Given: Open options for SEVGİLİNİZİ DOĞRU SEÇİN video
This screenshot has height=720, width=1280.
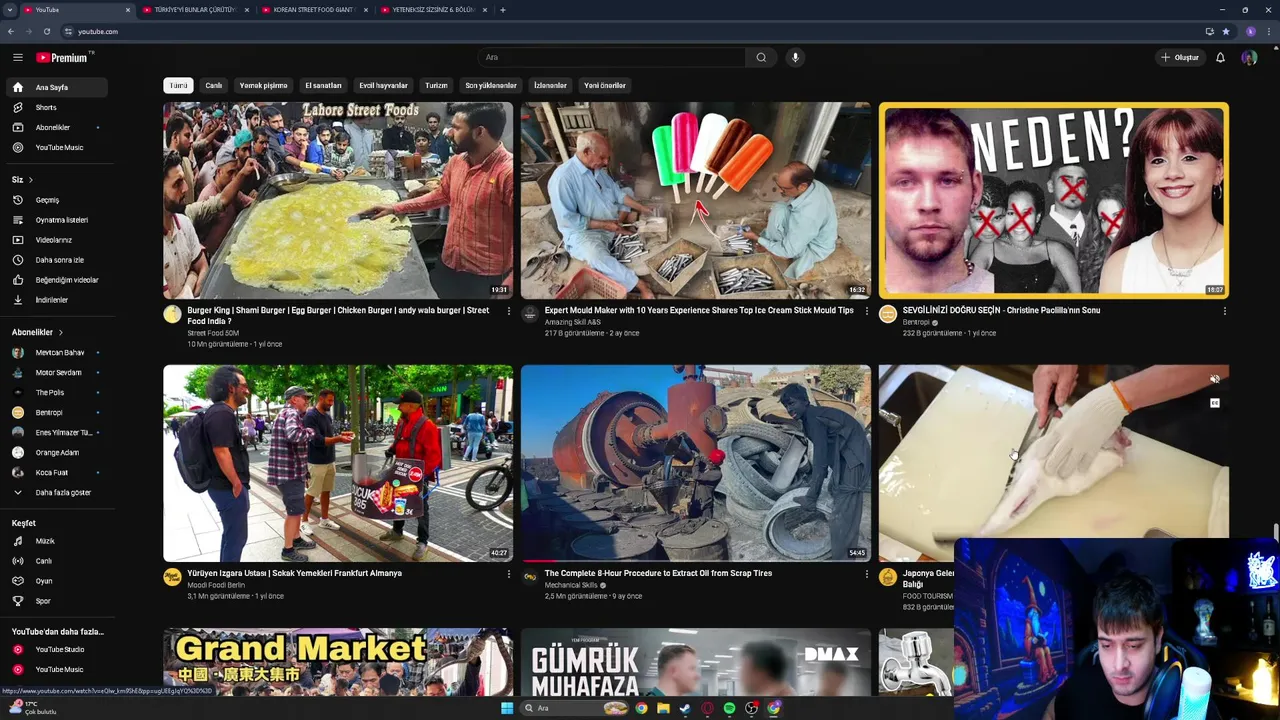Looking at the screenshot, I should (x=1224, y=311).
